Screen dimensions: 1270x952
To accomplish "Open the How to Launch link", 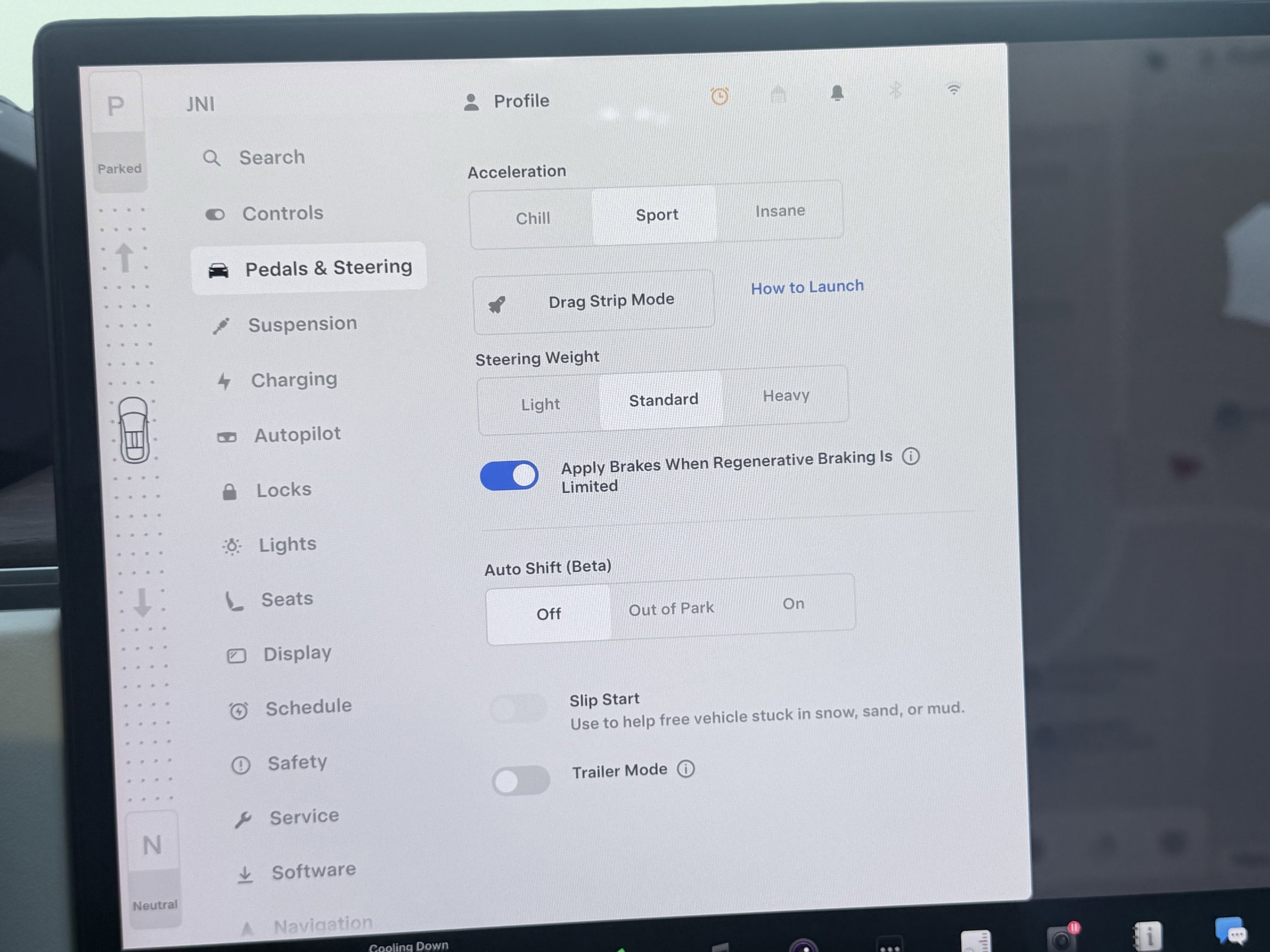I will pos(807,286).
